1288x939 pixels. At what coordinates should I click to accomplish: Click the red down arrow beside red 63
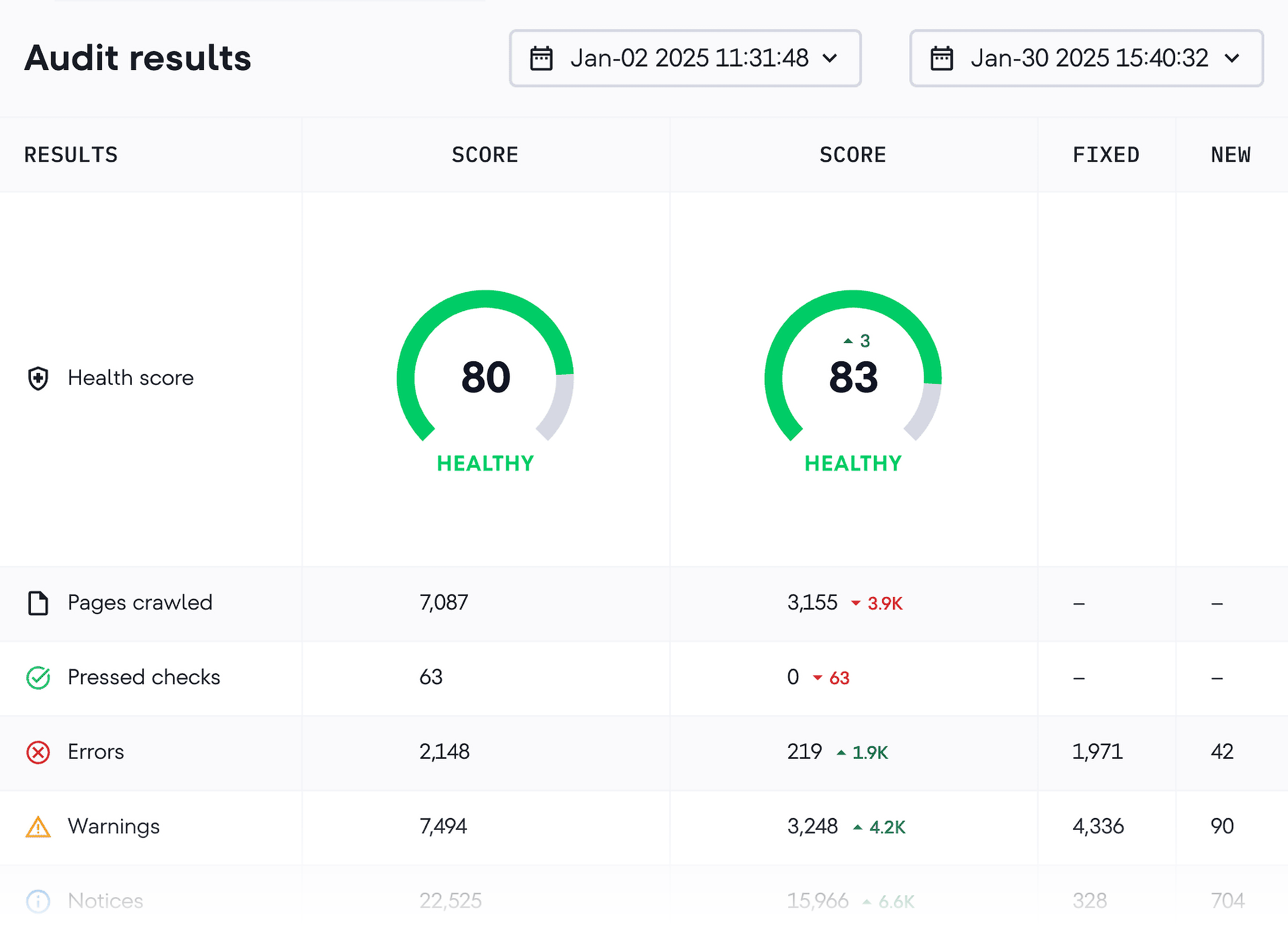817,677
